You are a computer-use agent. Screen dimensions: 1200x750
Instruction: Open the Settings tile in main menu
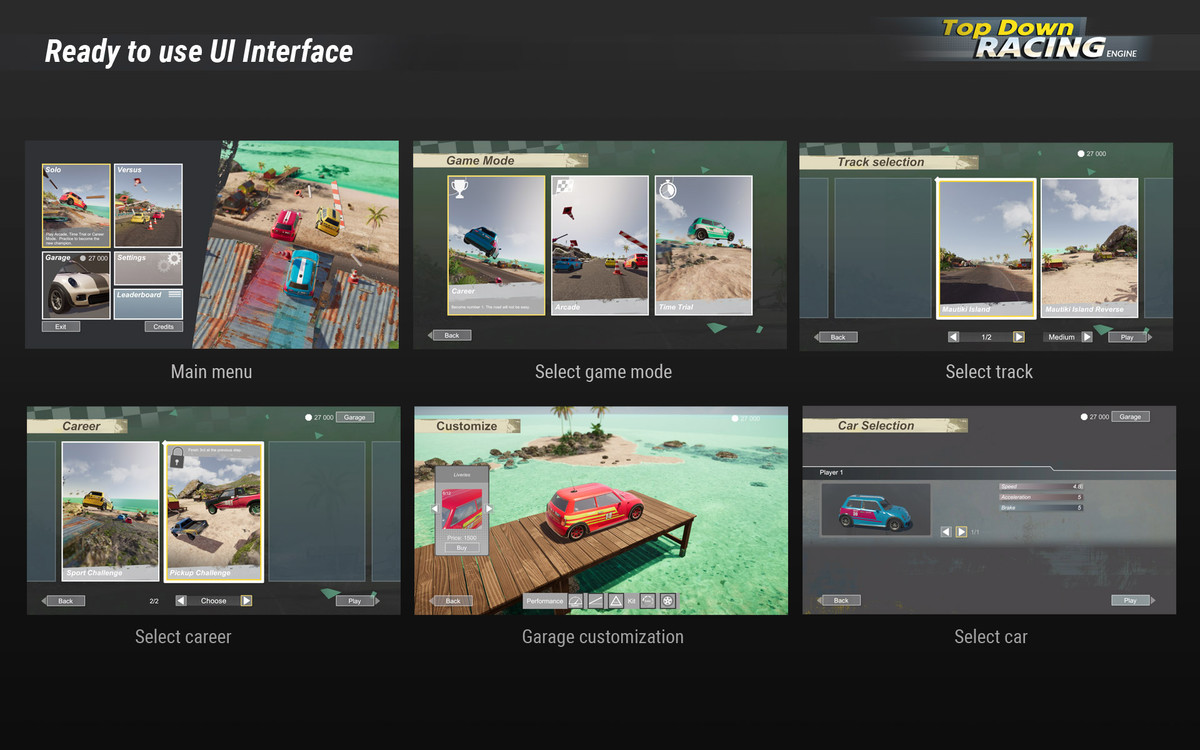pos(148,268)
